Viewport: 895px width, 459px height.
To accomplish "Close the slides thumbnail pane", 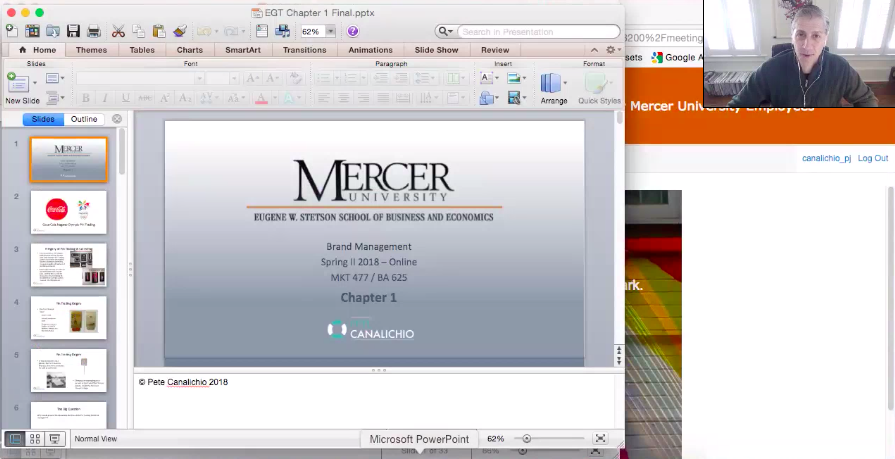I will pos(117,119).
